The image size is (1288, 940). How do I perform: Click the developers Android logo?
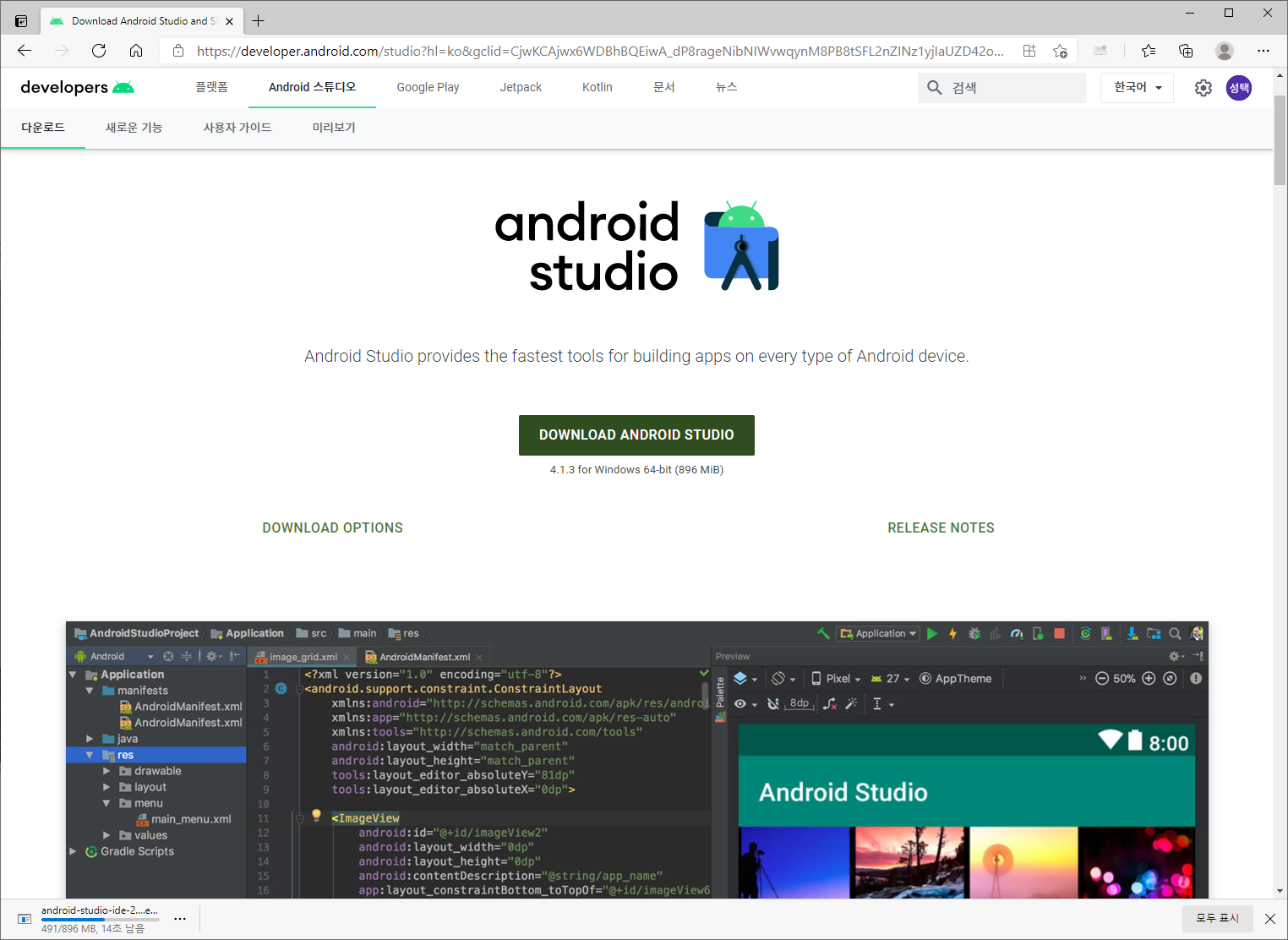(x=77, y=87)
